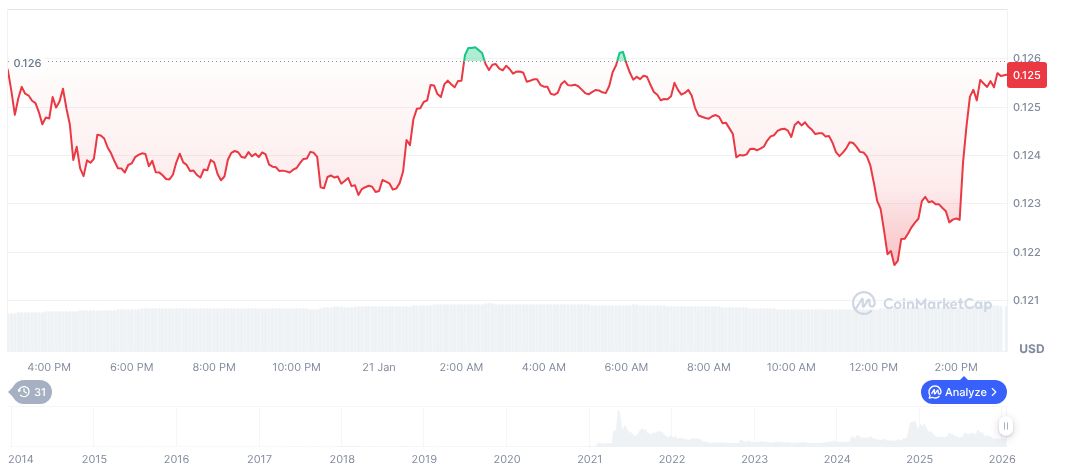Click the 0.126 dotted reference line label
This screenshot has height=470, width=1072.
coord(27,63)
